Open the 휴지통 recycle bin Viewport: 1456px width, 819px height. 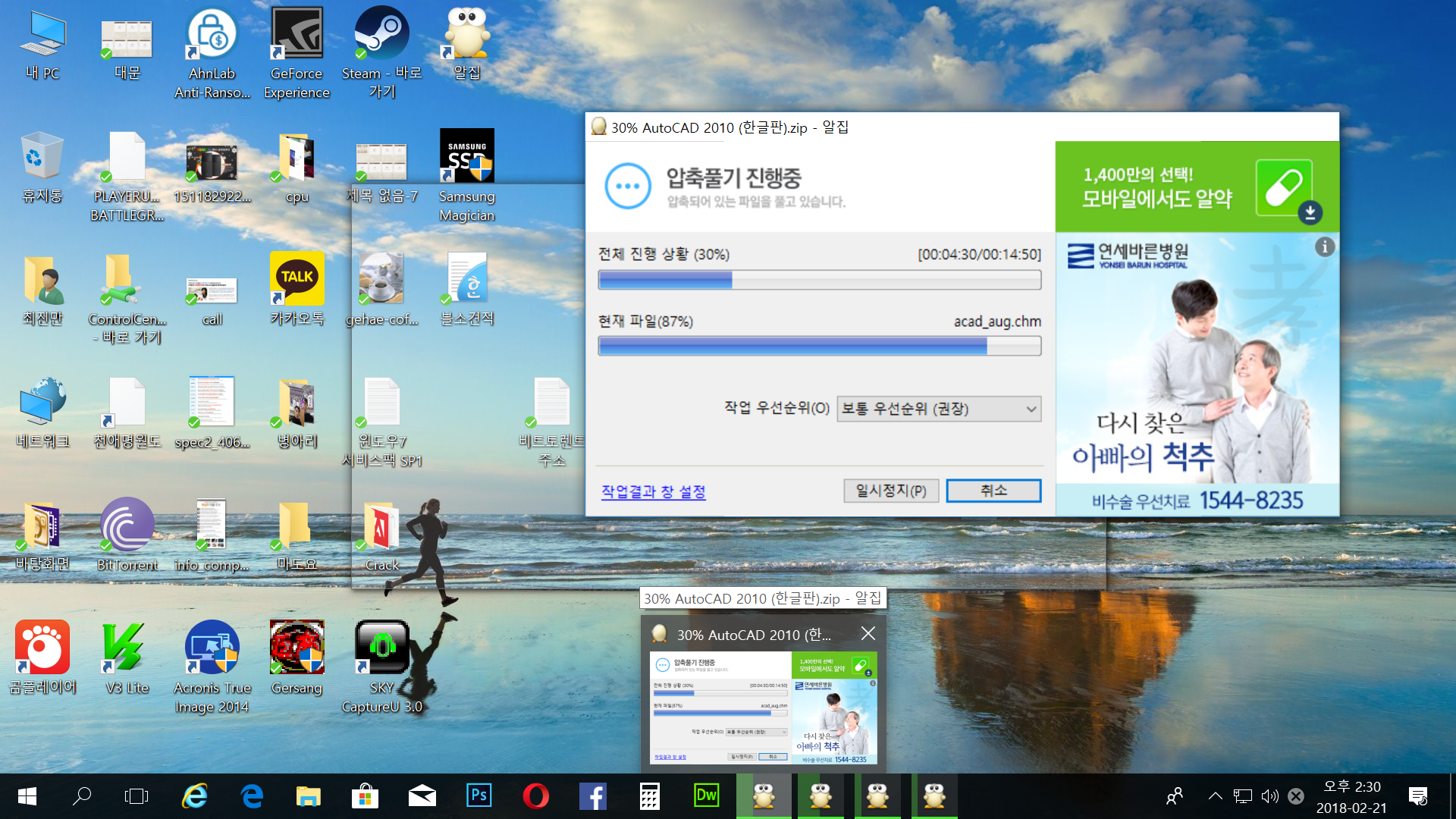coord(42,167)
